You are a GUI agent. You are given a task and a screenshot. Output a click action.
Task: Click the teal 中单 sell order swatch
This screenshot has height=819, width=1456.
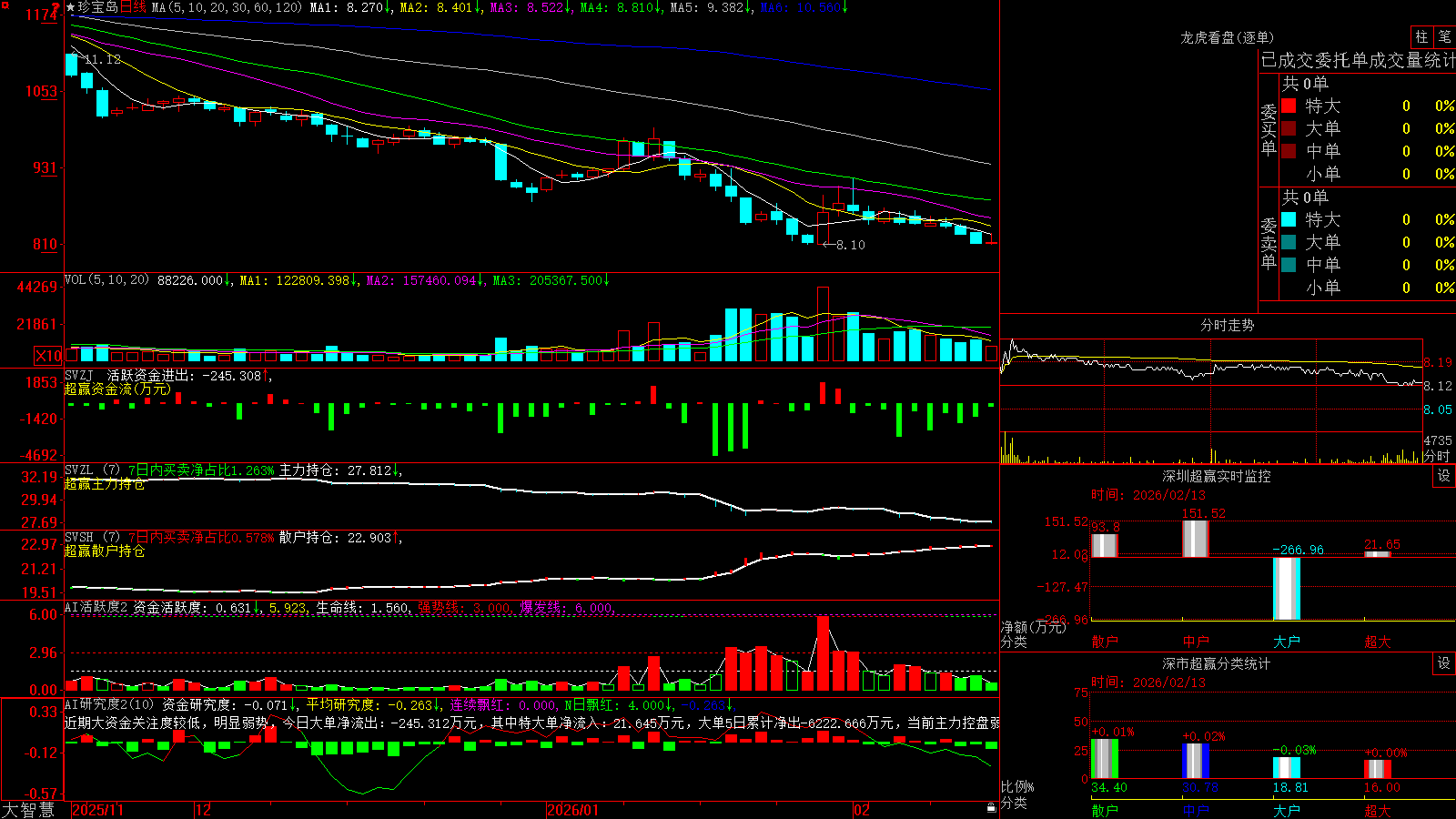[x=1289, y=265]
